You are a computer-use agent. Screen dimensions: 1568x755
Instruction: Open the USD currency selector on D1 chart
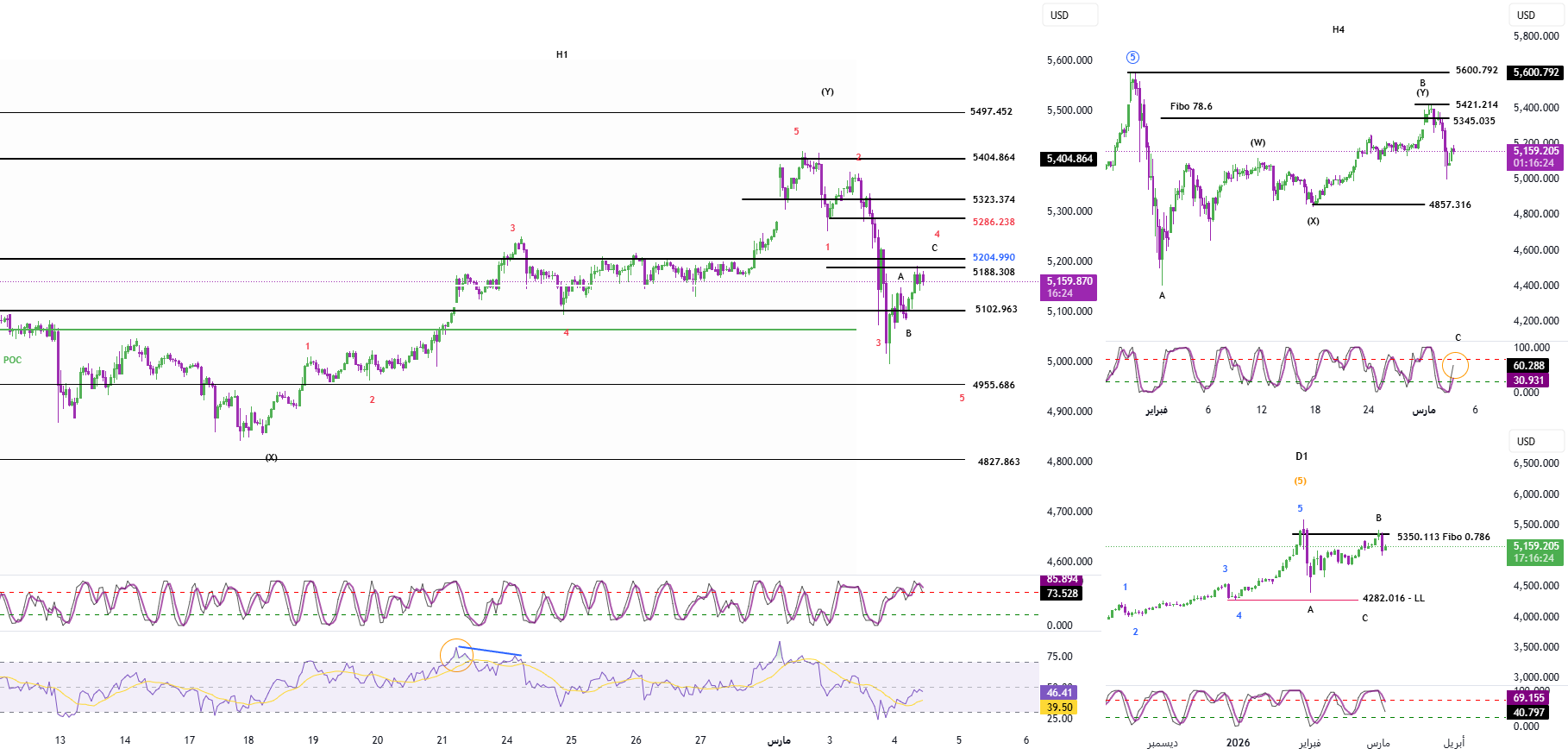(x=1535, y=442)
